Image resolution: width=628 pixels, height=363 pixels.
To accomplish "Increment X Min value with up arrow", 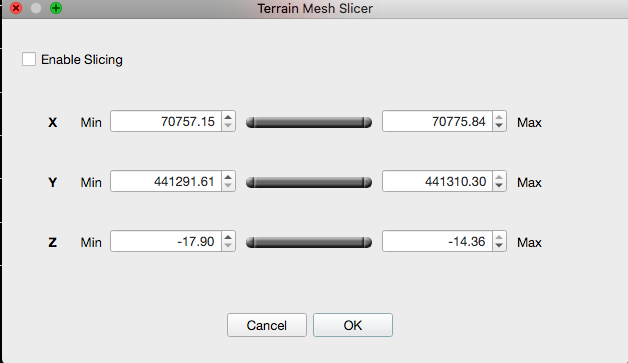I will click(228, 117).
